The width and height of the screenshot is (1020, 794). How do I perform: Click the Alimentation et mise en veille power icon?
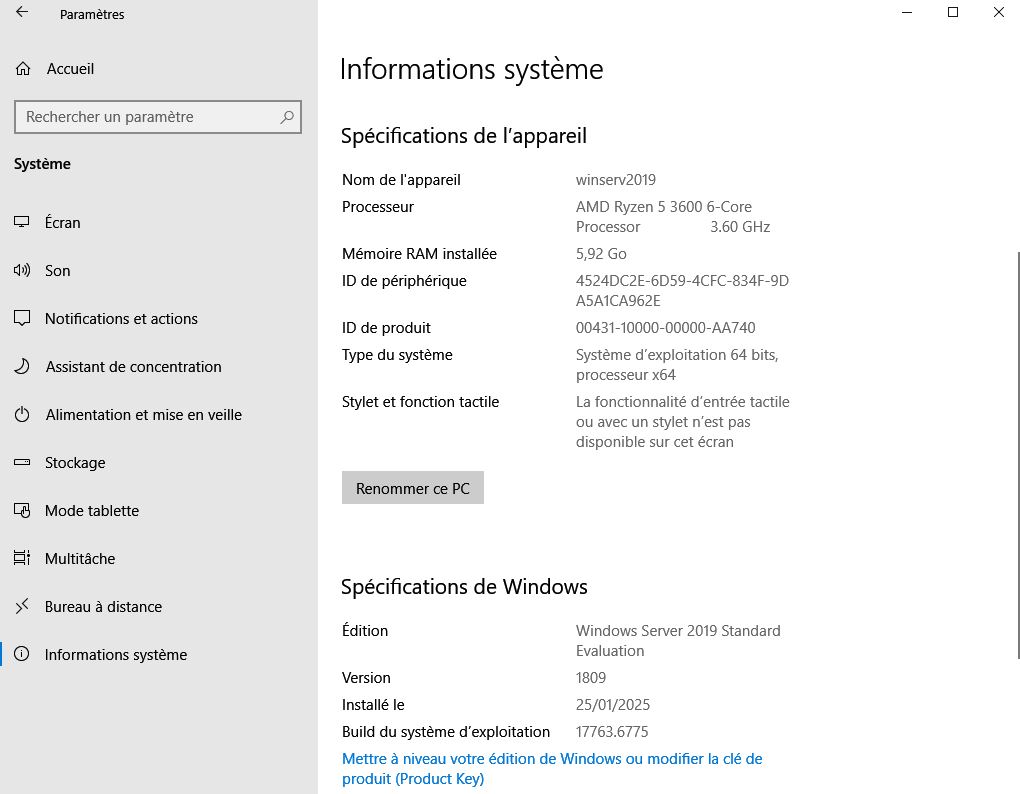22,415
